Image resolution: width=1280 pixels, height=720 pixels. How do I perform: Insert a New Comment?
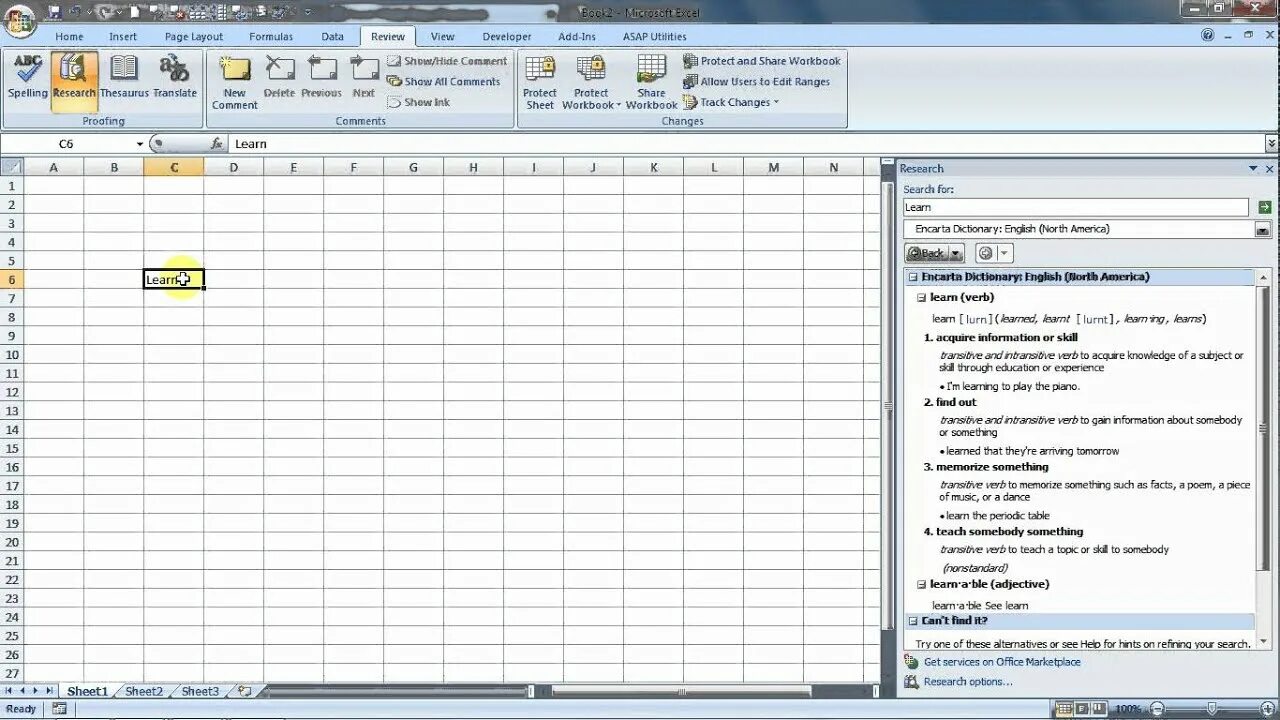pos(235,82)
